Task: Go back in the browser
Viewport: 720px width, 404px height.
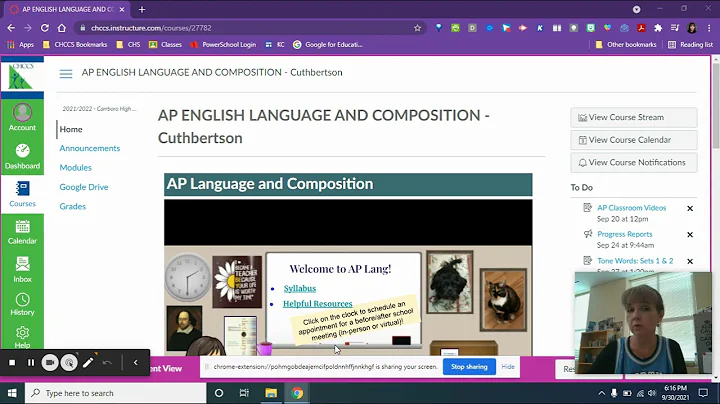Action: pos(11,28)
